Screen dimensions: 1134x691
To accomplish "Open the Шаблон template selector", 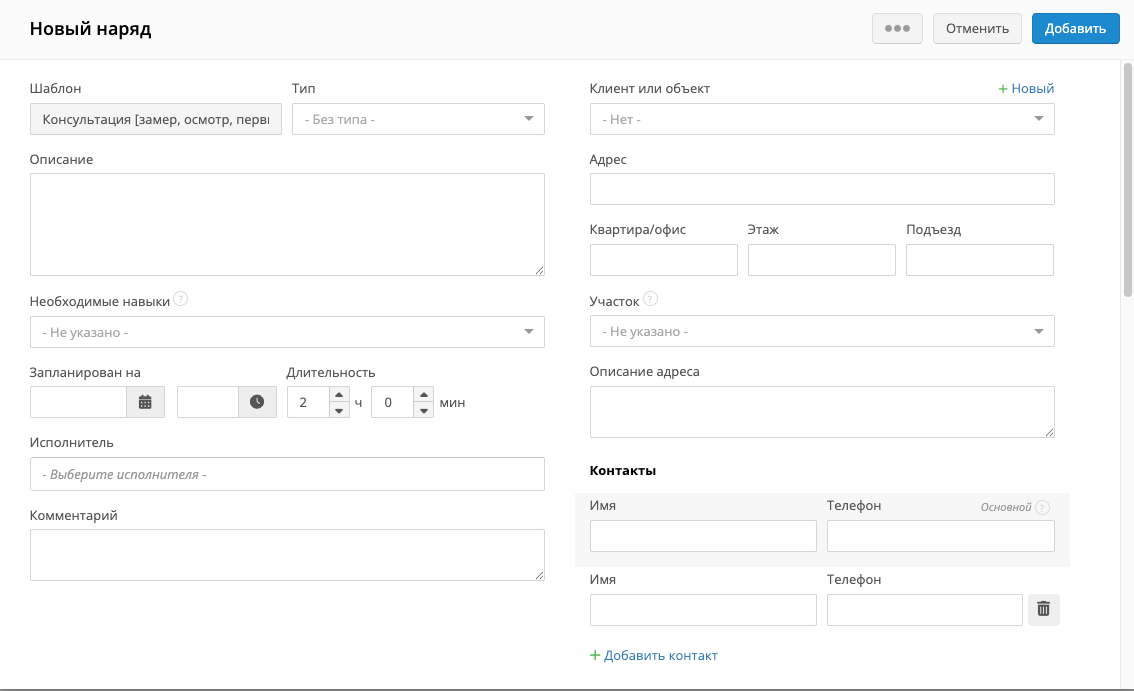I will pyautogui.click(x=155, y=119).
